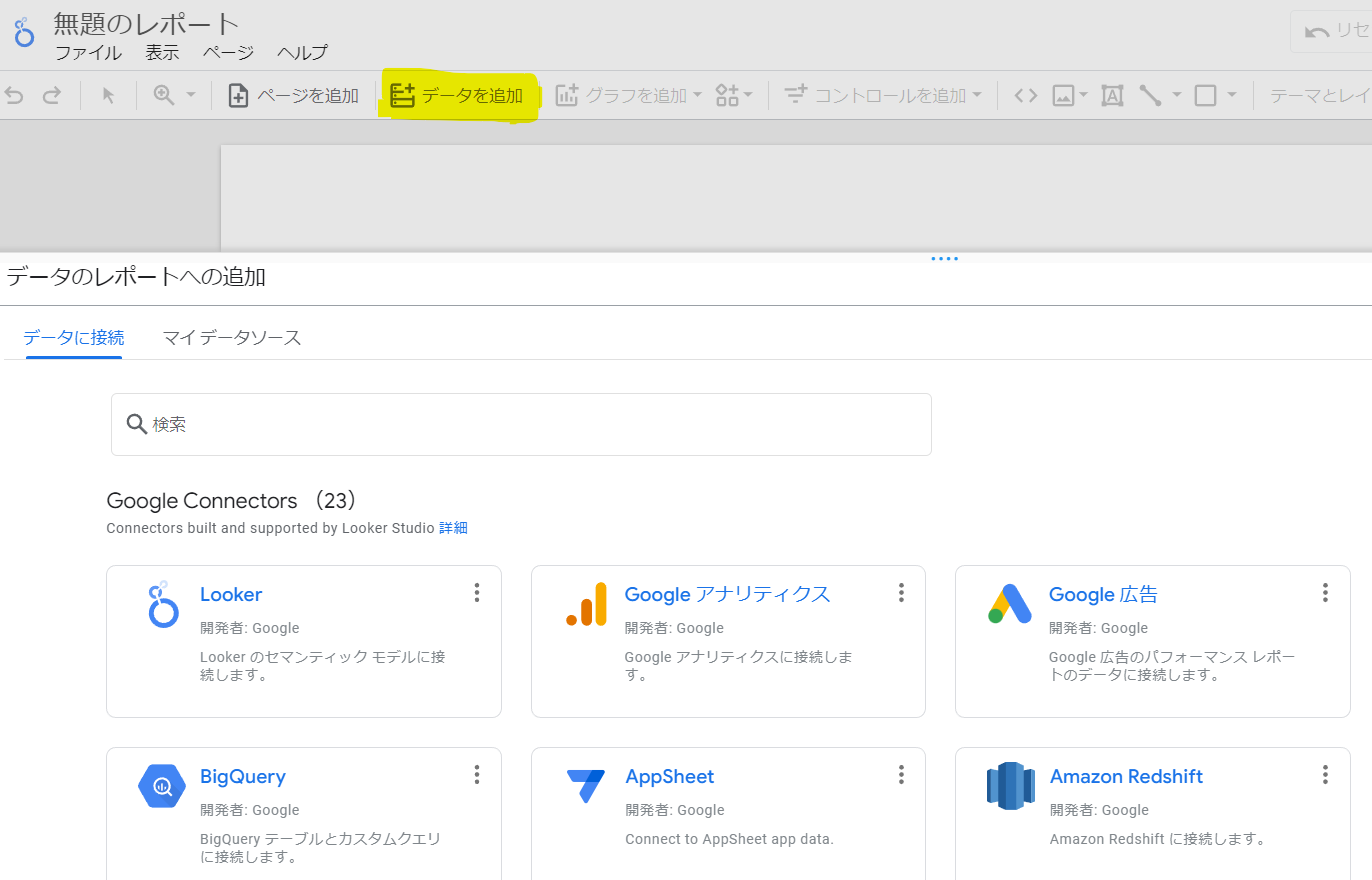Click the BigQuery hexagon logo
Image resolution: width=1372 pixels, height=880 pixels.
pos(162,786)
